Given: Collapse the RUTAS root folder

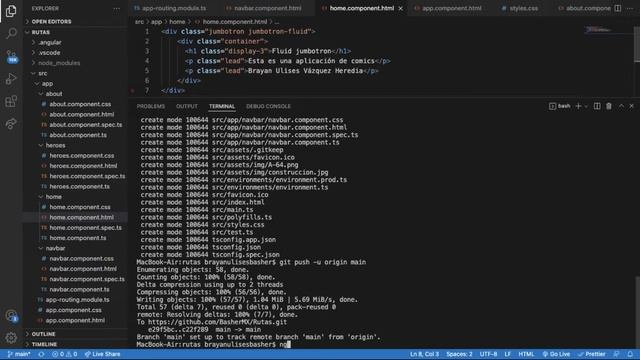Looking at the screenshot, I should (x=76, y=32).
